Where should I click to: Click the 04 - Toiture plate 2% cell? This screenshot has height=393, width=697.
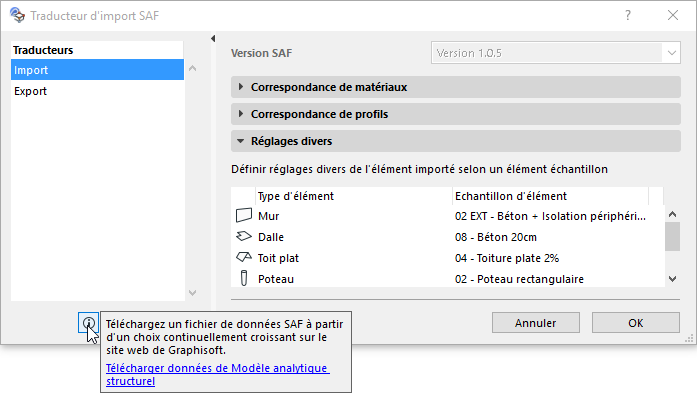coord(507,258)
